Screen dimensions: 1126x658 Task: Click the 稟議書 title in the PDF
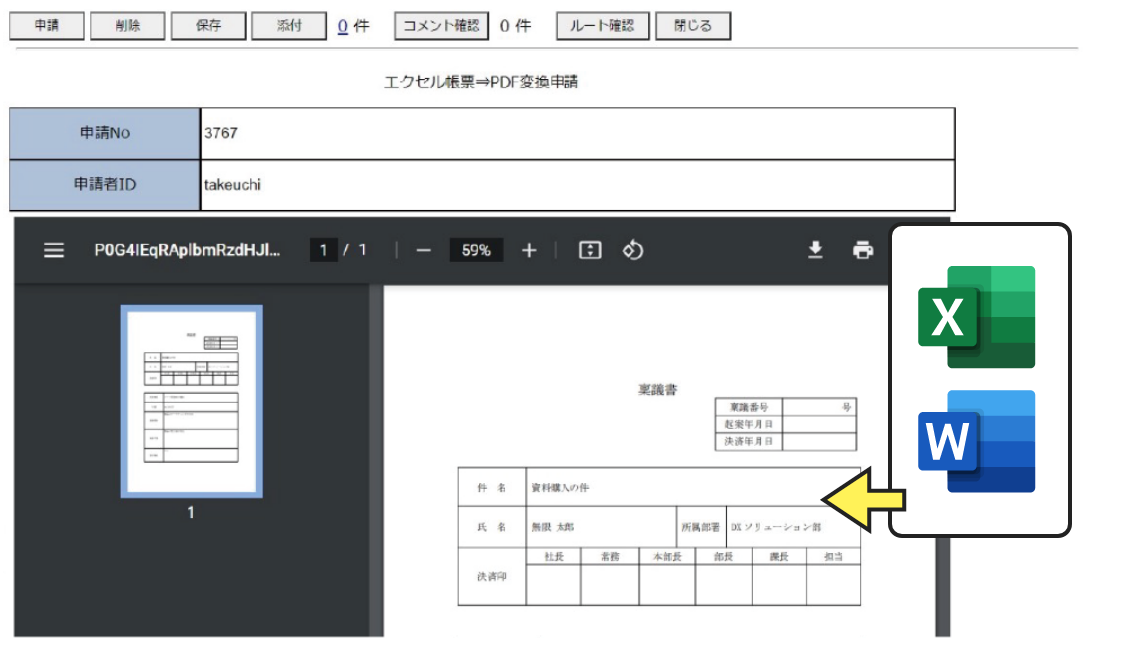[658, 389]
